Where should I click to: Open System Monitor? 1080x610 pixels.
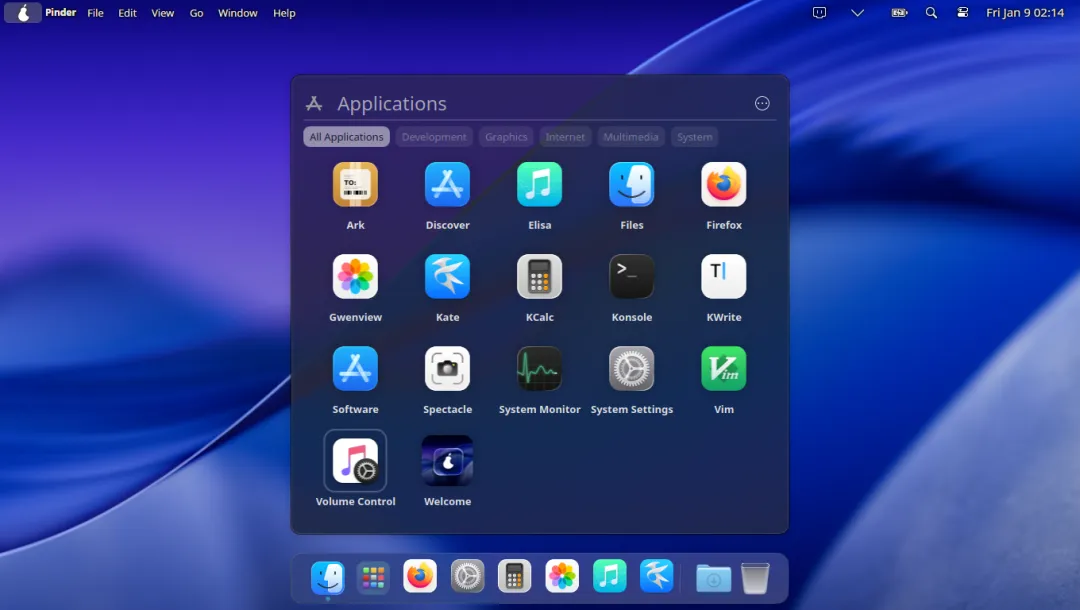(x=539, y=369)
